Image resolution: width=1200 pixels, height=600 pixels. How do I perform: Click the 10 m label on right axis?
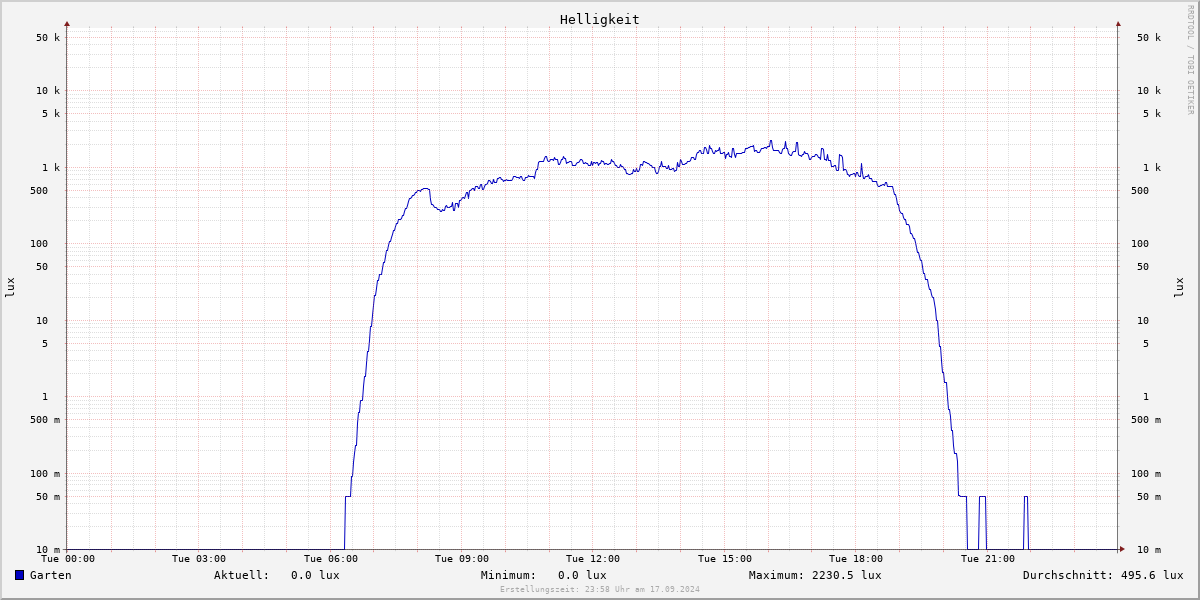pyautogui.click(x=1149, y=549)
